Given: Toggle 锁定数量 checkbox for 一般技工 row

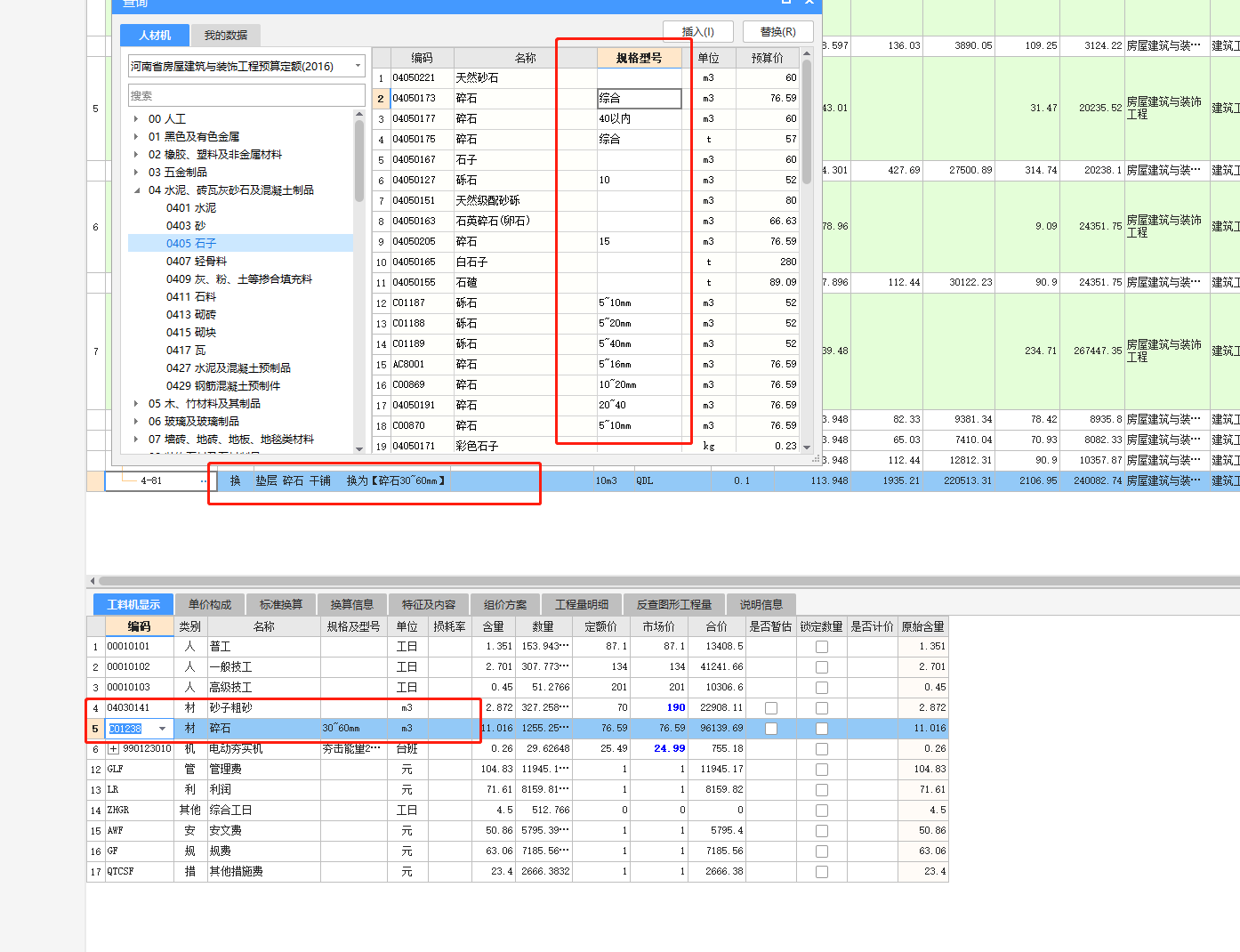Looking at the screenshot, I should coord(822,667).
